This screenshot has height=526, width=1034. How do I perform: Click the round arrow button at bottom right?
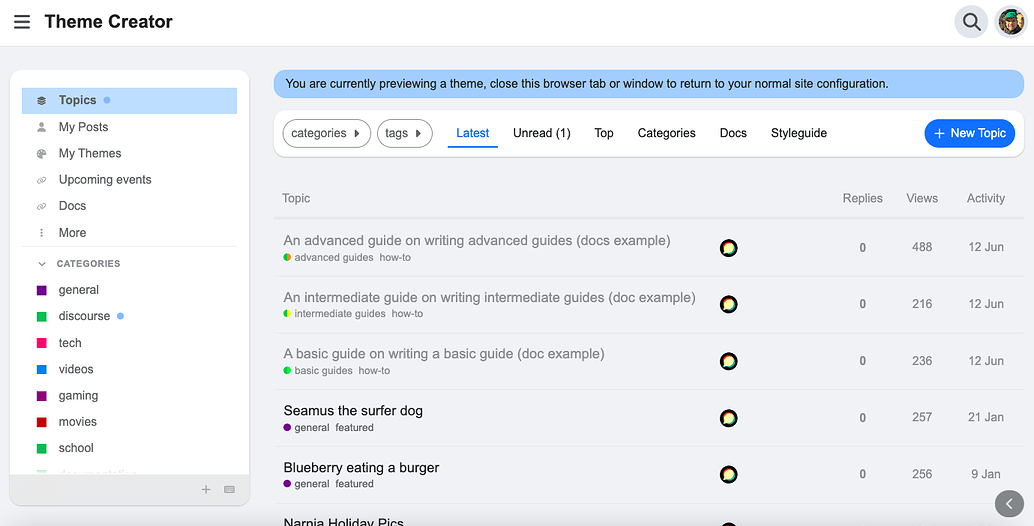click(1010, 504)
